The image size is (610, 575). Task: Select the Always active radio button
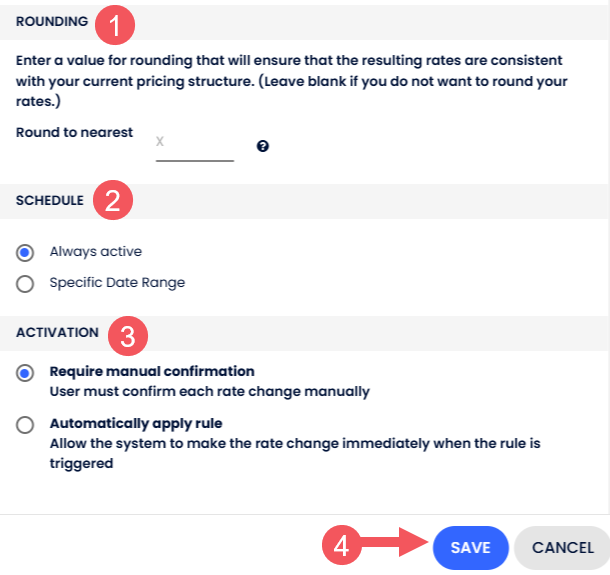25,252
